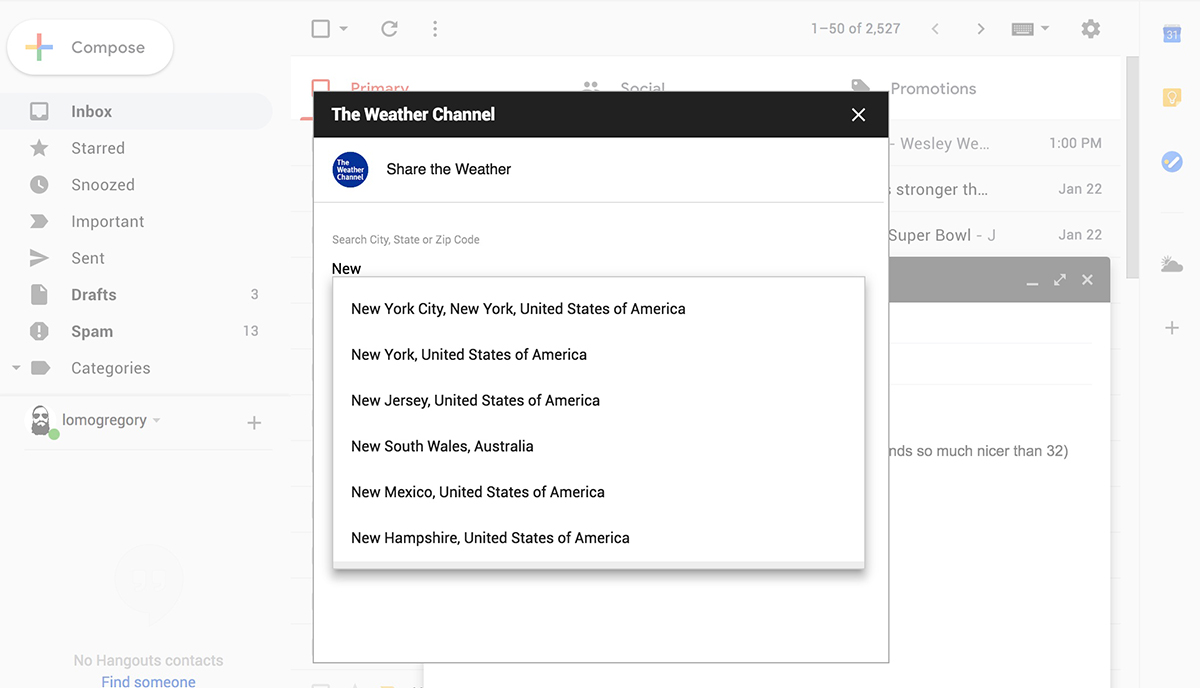Open Google Keep in side panel

tap(1172, 97)
